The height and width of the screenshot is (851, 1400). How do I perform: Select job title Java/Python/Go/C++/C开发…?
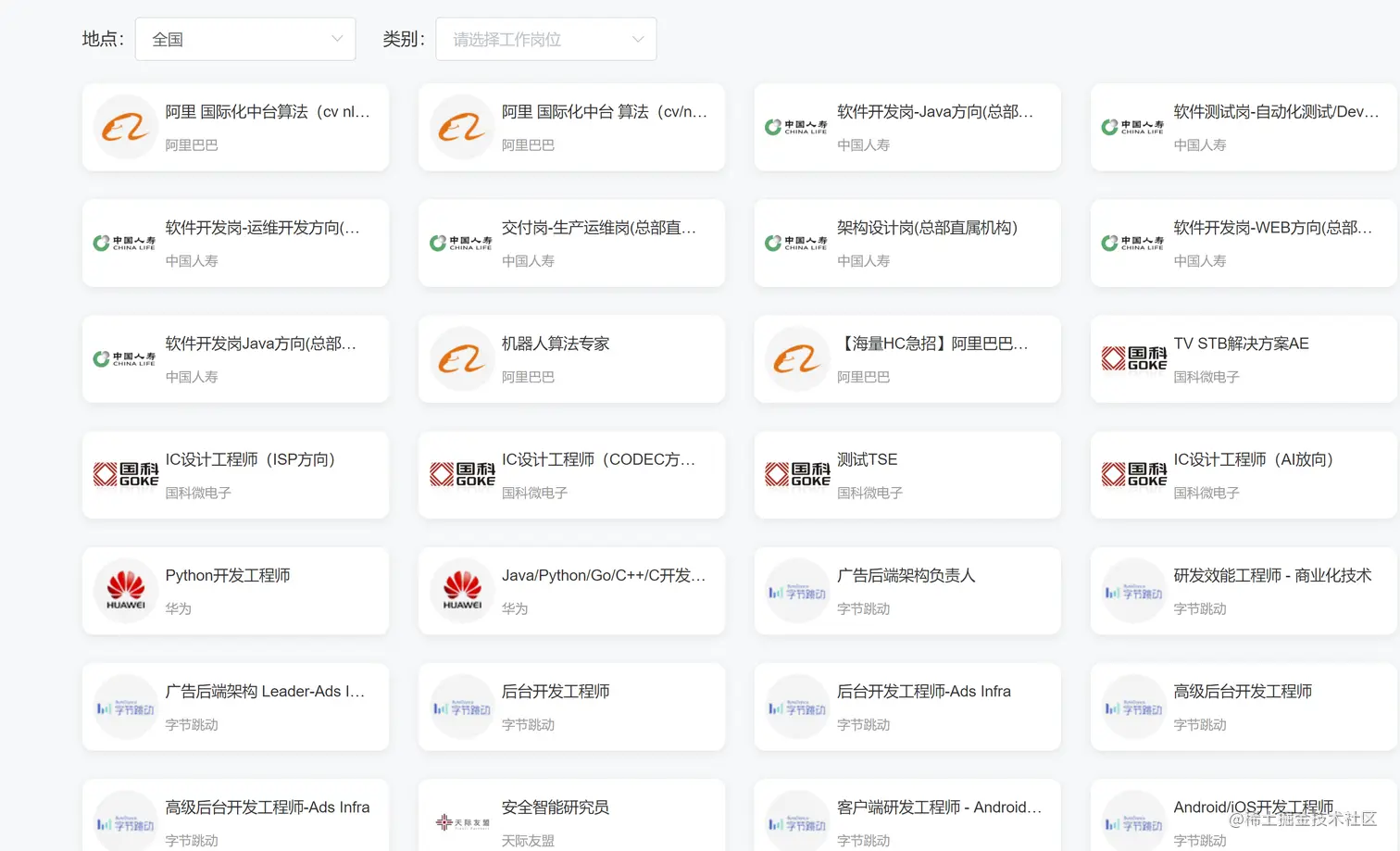point(604,576)
